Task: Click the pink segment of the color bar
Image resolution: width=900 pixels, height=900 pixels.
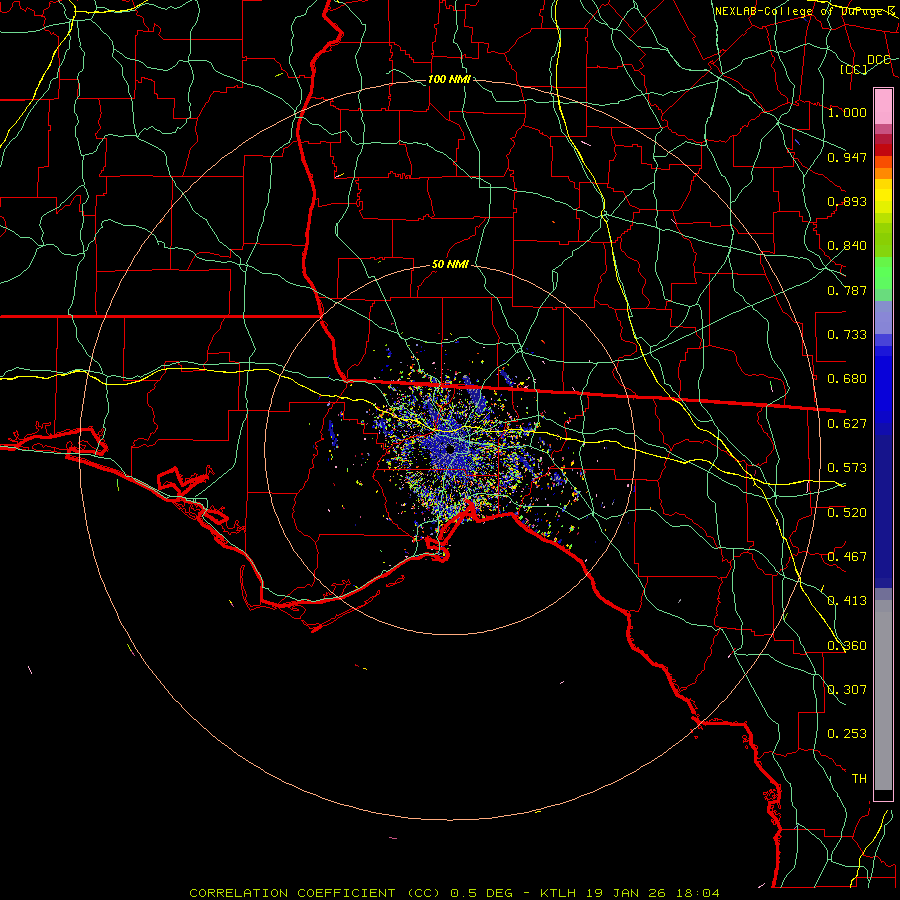Action: pyautogui.click(x=883, y=106)
